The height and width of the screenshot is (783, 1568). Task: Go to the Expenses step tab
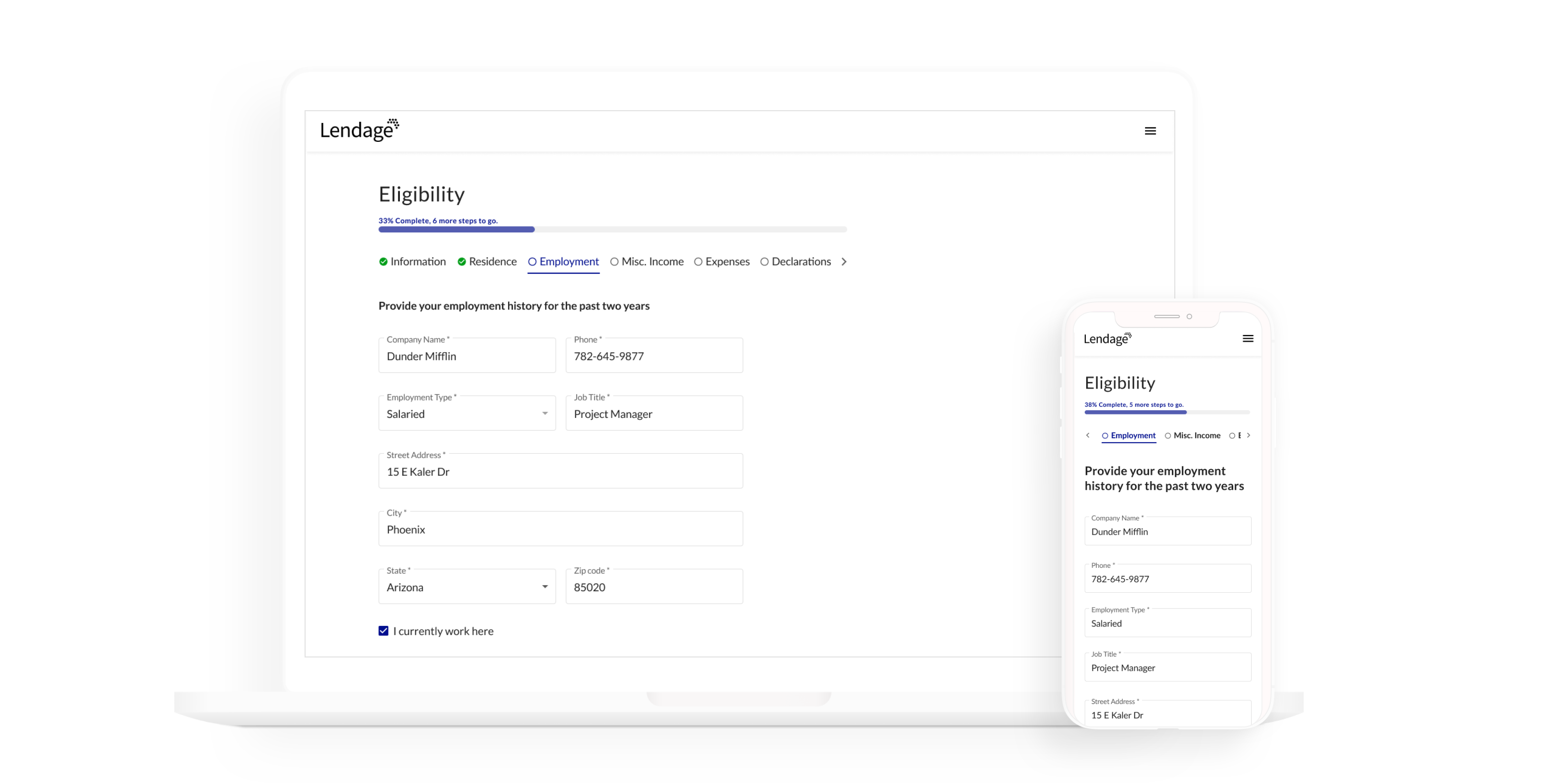(x=722, y=262)
